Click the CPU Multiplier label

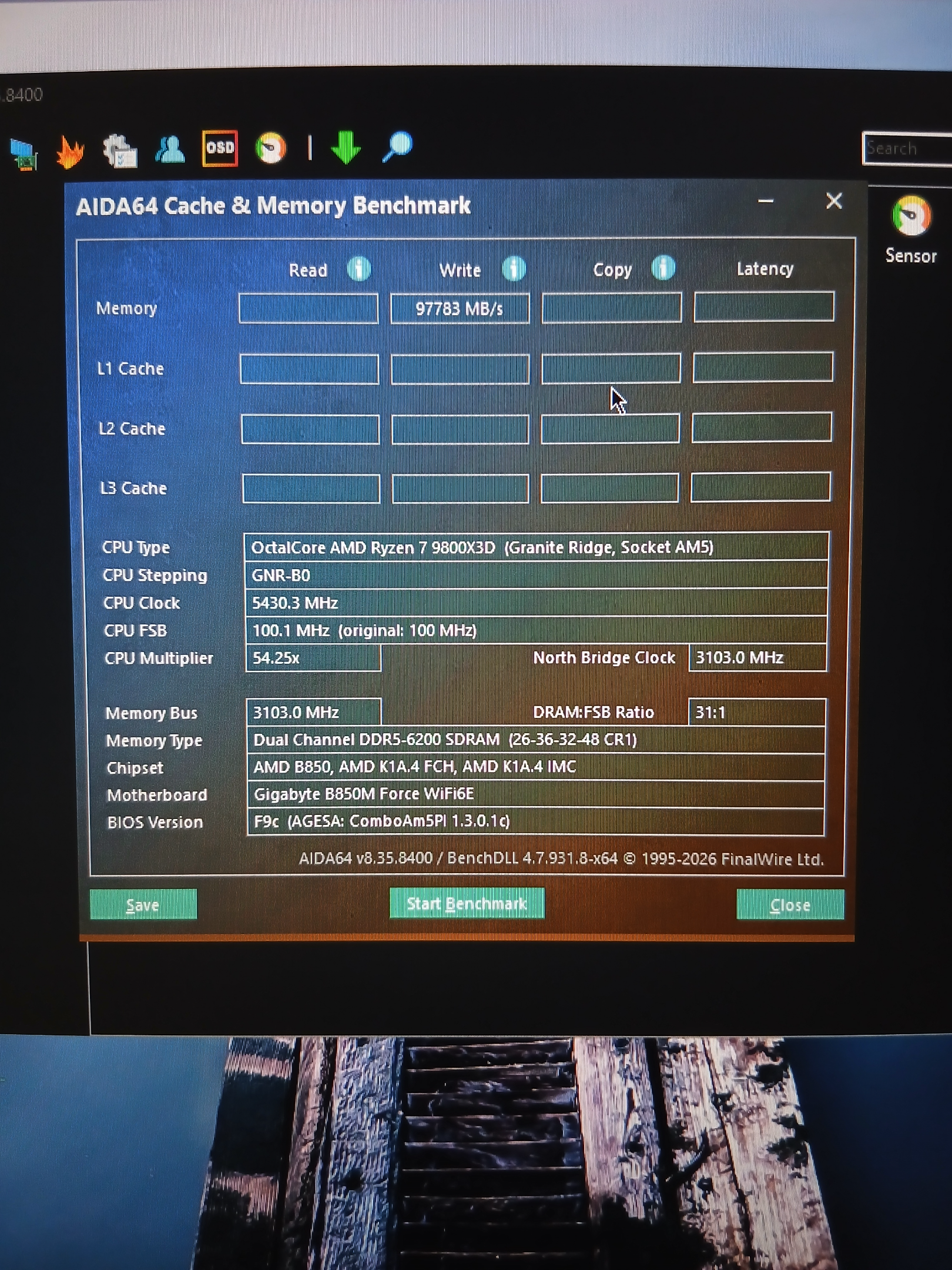tap(159, 658)
